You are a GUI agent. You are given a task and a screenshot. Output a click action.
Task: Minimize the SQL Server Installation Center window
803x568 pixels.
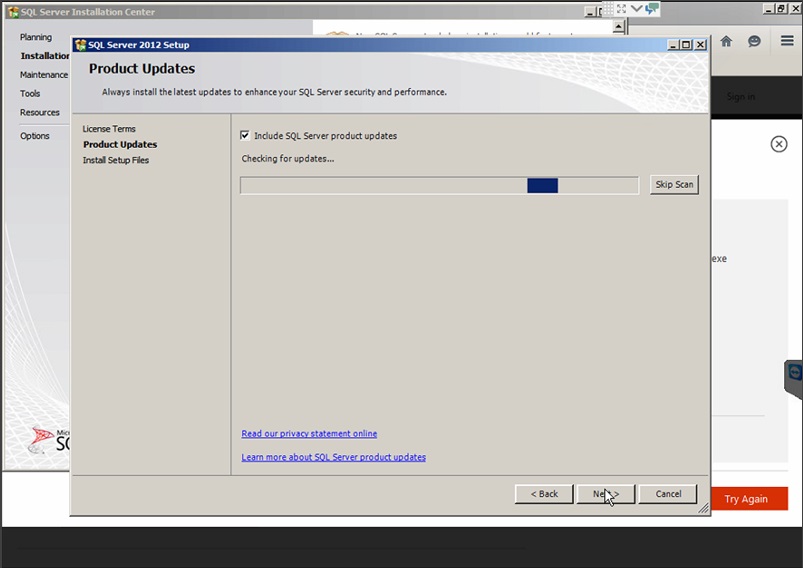point(590,11)
